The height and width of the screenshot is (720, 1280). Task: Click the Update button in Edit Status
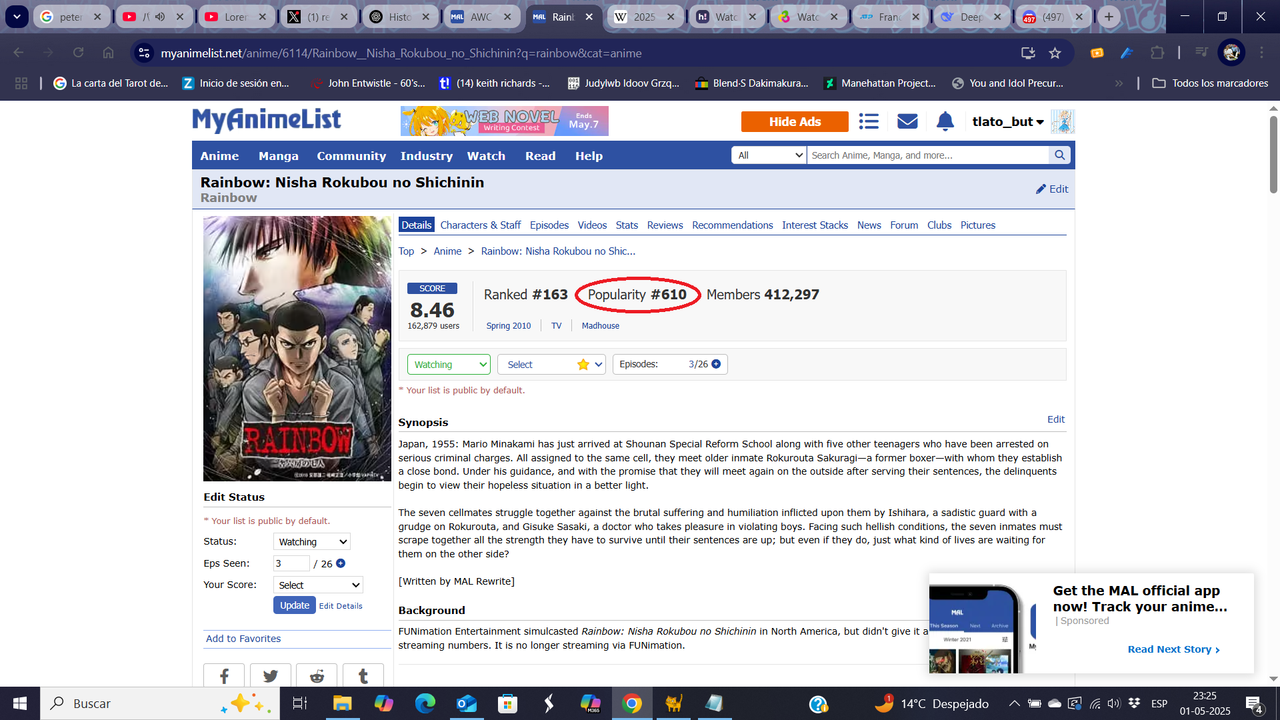pos(294,605)
